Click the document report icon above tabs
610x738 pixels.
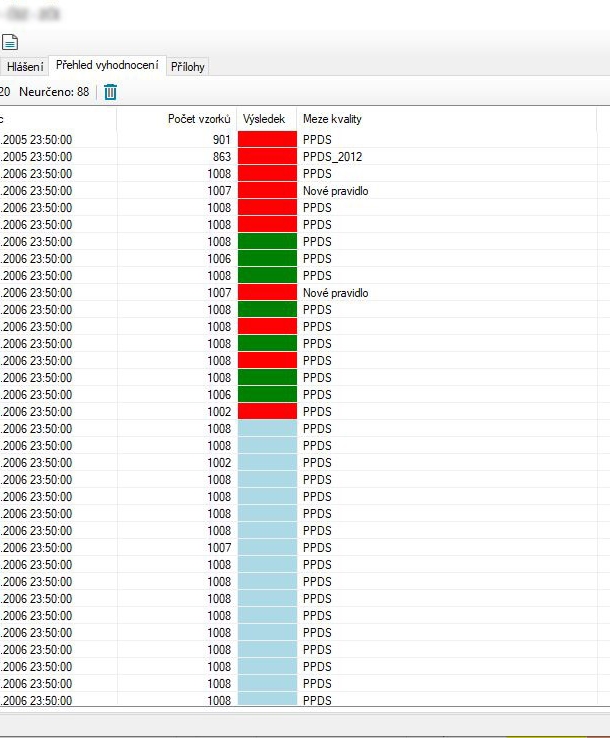point(10,42)
